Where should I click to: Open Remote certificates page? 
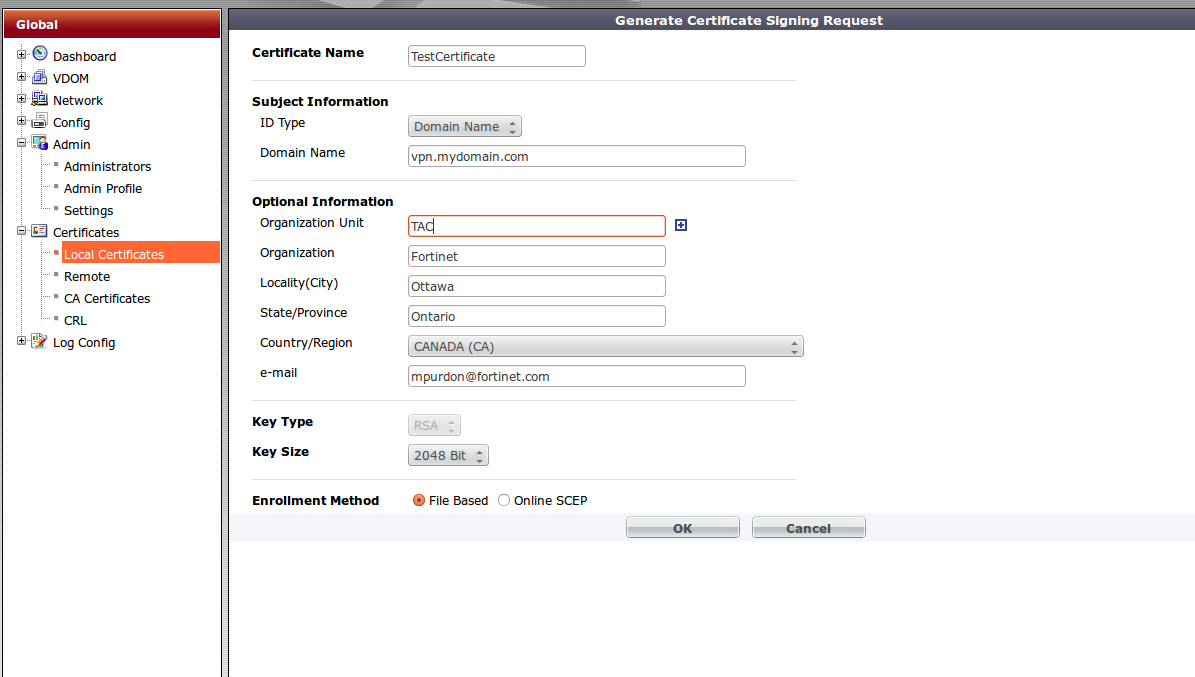pyautogui.click(x=87, y=277)
